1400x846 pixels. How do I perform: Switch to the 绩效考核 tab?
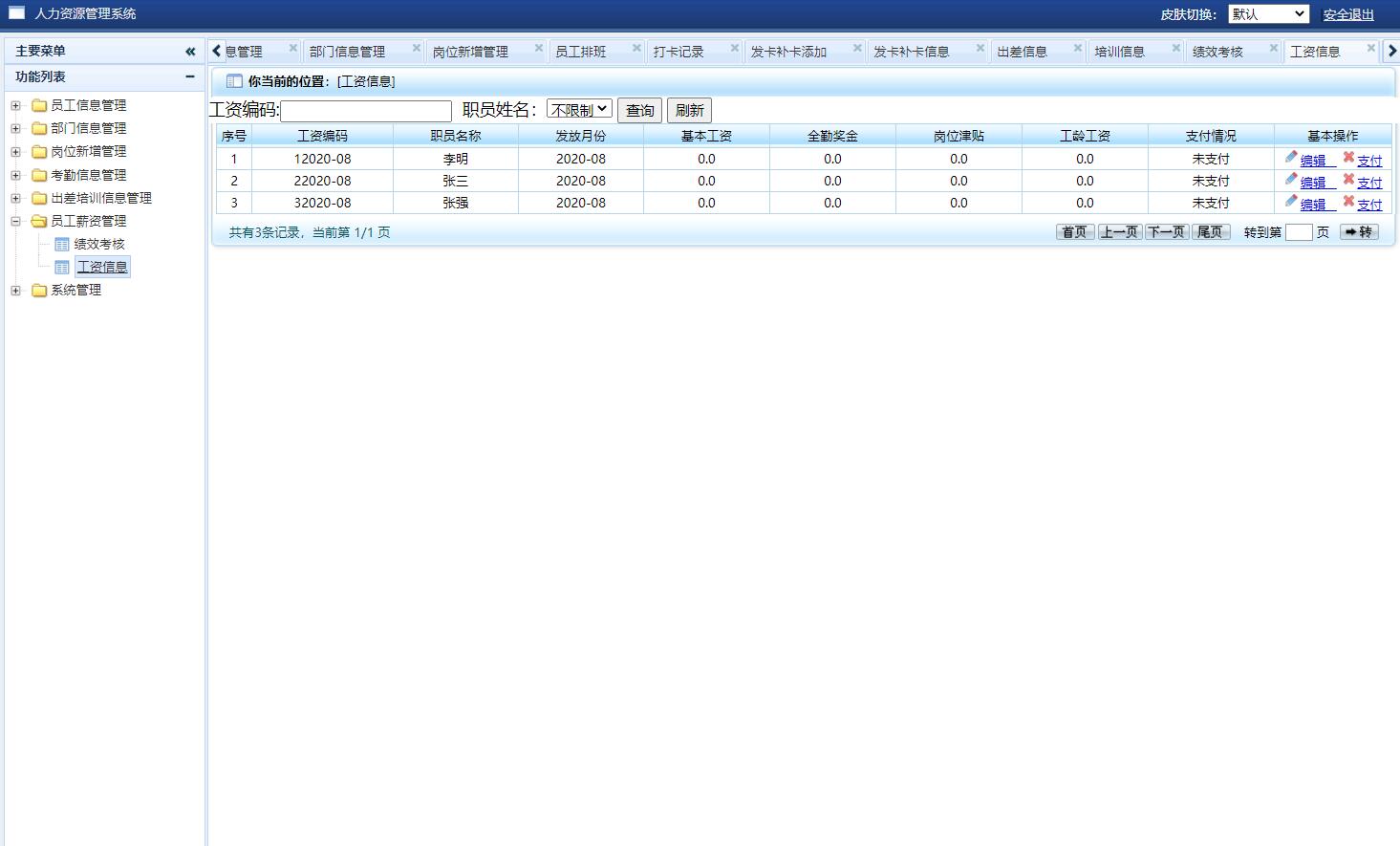coord(1217,52)
